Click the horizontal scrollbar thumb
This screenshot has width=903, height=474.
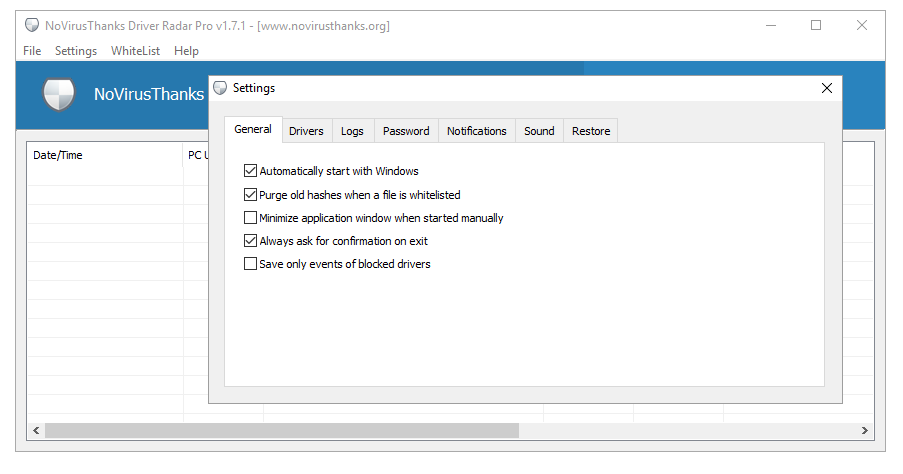[282, 430]
